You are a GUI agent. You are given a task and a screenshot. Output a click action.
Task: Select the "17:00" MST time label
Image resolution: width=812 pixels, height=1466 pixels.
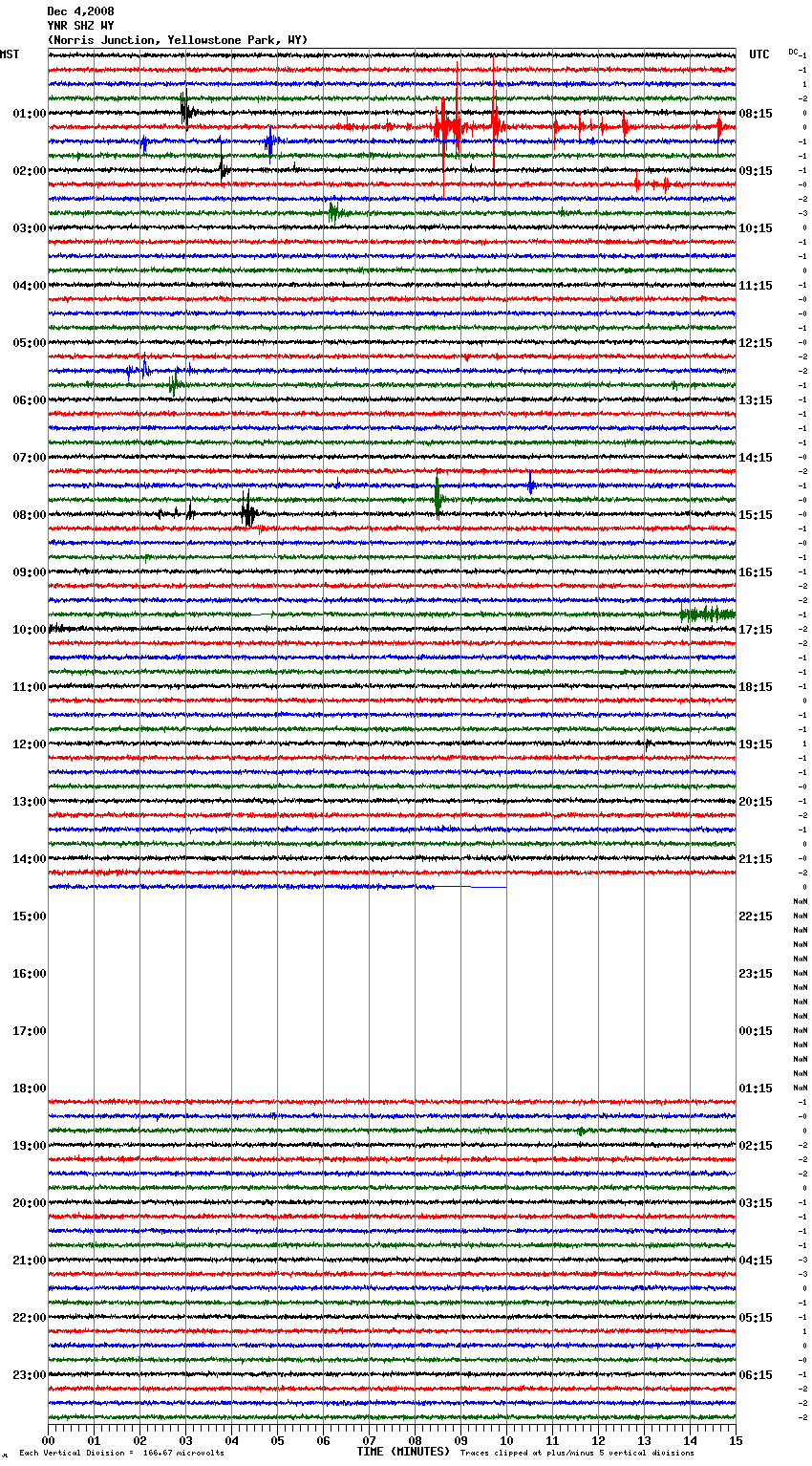30,1031
